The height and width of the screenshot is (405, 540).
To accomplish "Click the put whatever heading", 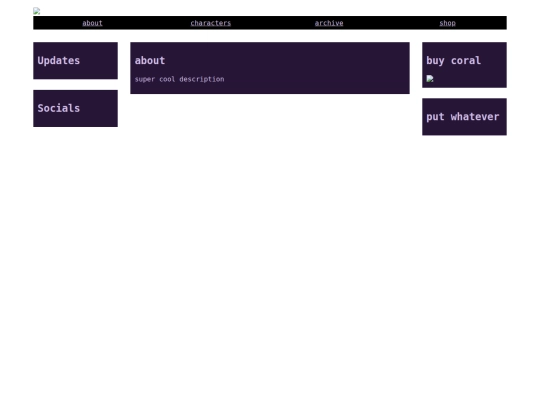I will [463, 117].
